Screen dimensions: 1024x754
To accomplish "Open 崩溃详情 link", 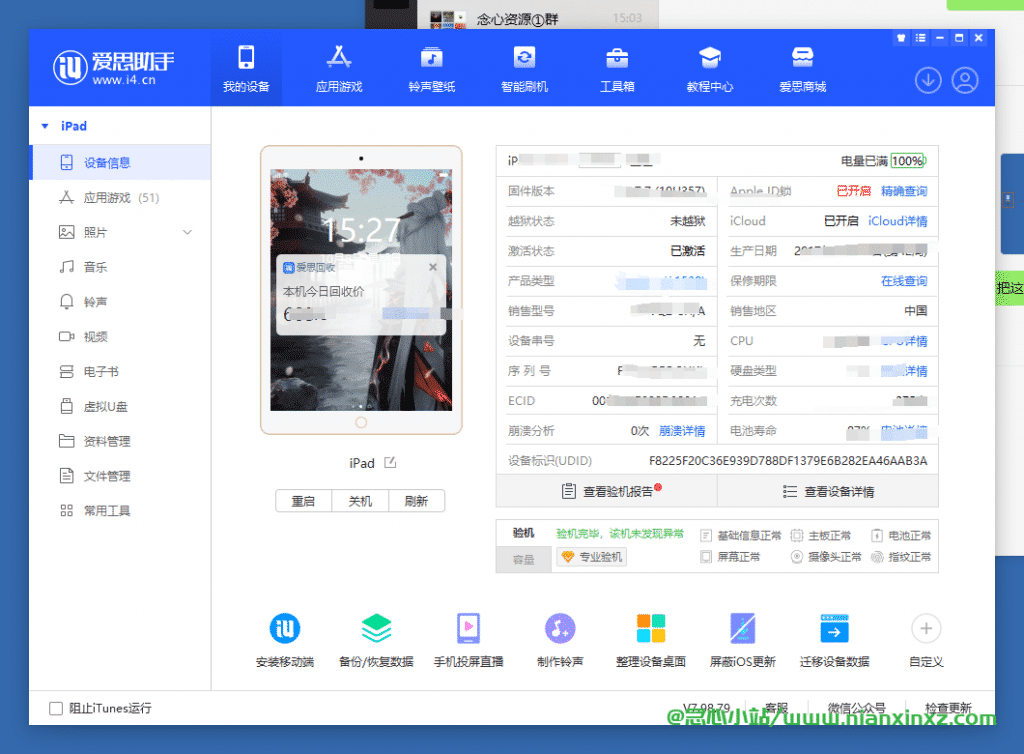I will (682, 431).
